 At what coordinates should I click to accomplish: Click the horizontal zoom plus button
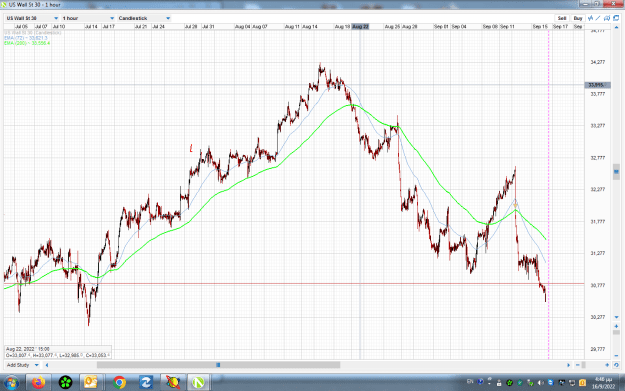[607, 365]
